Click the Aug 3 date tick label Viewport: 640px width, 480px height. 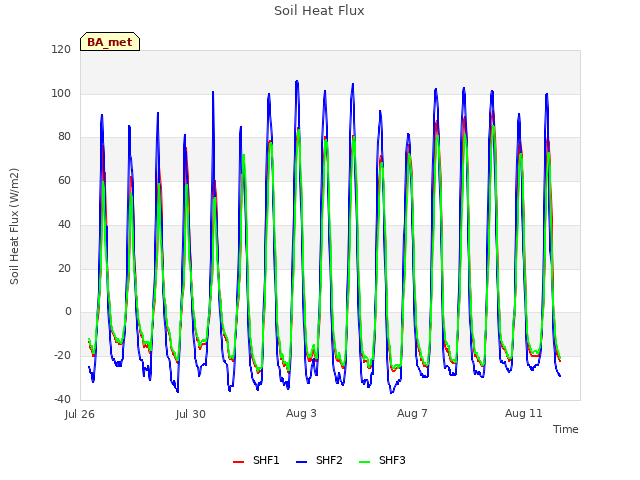pos(301,413)
